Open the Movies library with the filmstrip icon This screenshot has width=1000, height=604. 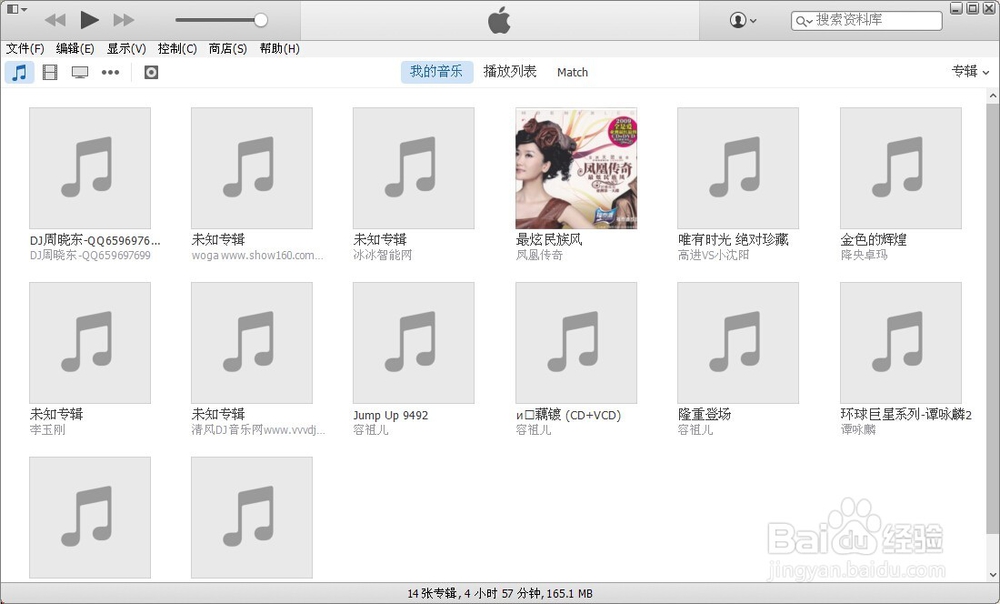tap(50, 72)
